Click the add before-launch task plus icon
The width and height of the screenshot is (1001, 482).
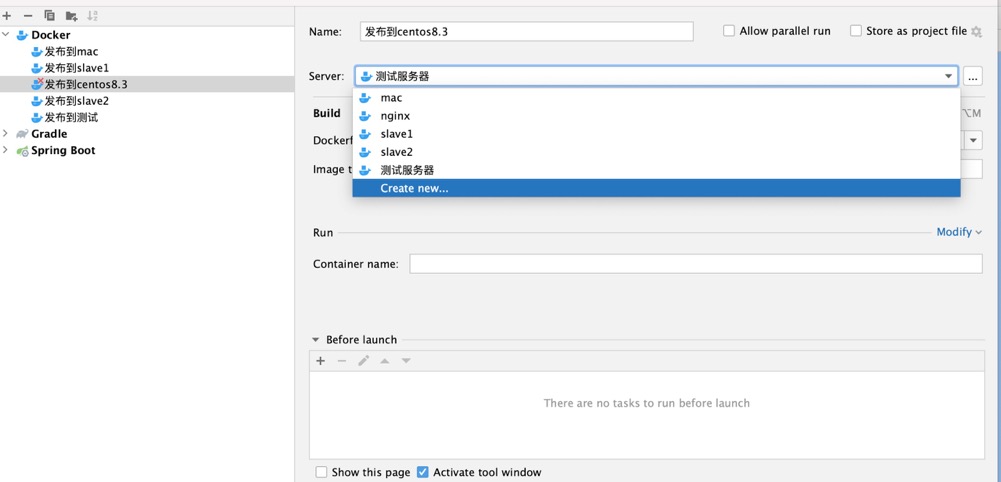tap(321, 361)
